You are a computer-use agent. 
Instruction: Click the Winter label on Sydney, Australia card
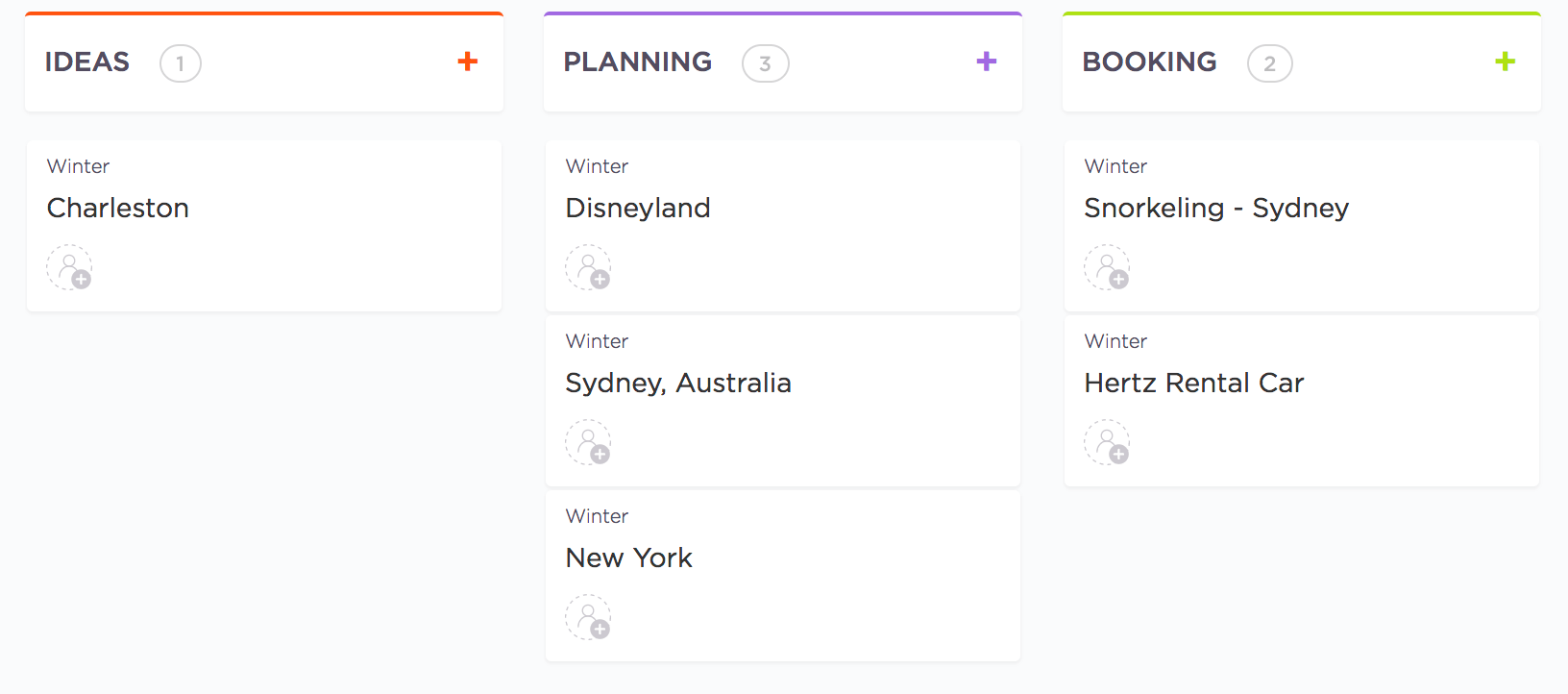pyautogui.click(x=598, y=341)
